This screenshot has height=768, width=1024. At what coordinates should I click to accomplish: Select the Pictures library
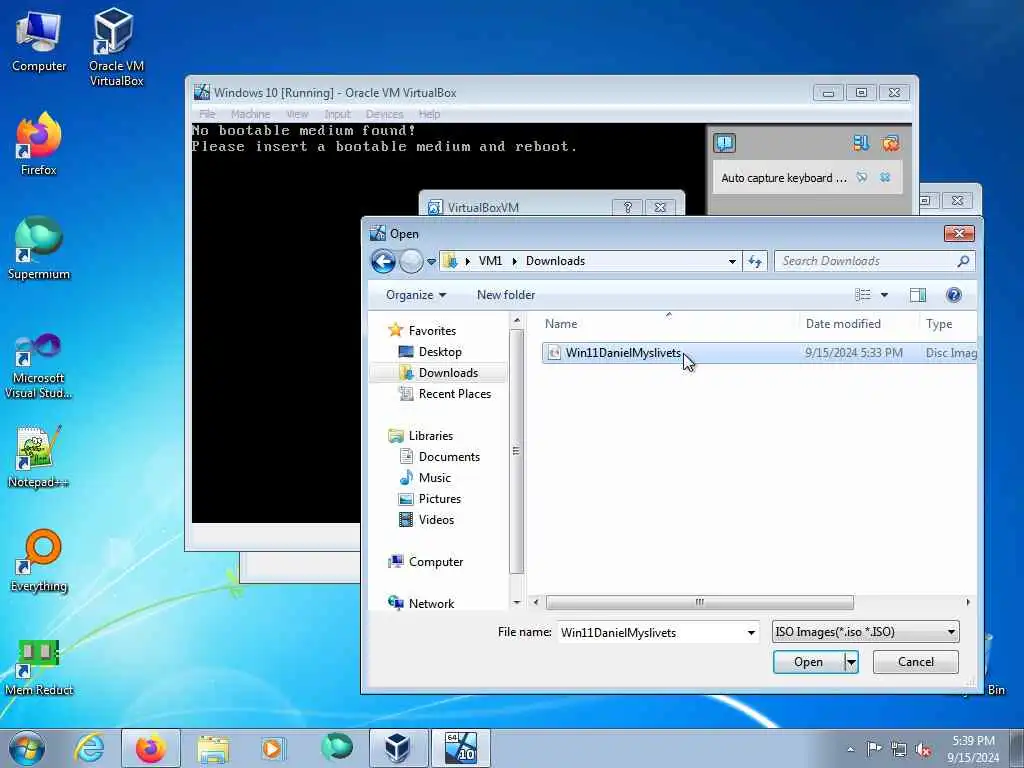[x=440, y=498]
